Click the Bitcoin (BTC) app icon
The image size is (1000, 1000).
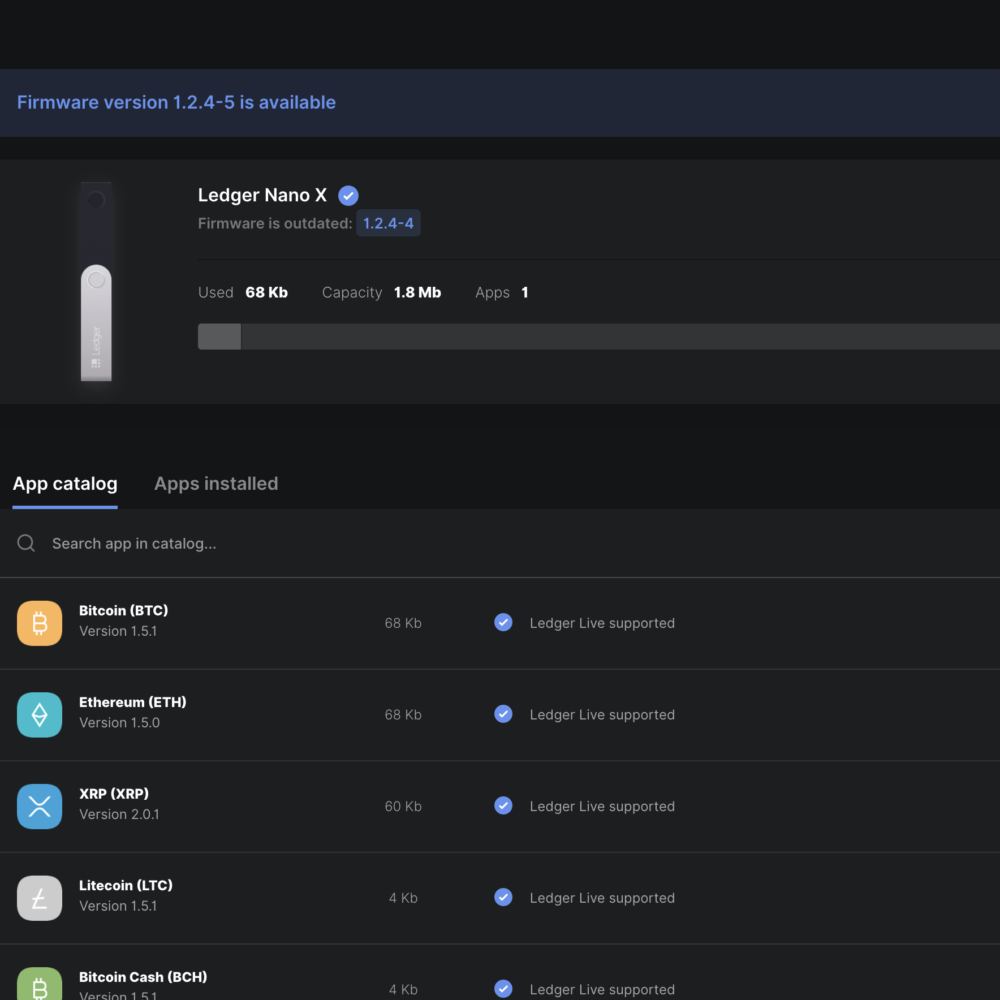tap(40, 623)
